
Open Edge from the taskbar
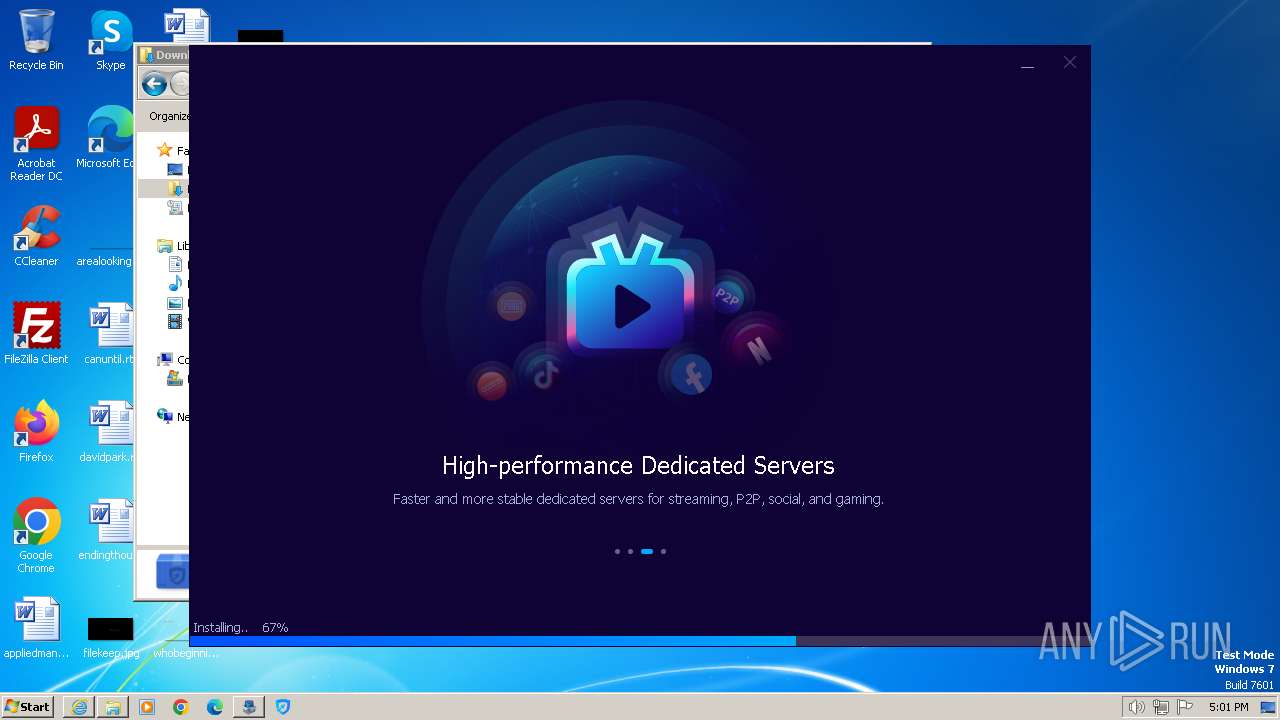click(x=215, y=707)
